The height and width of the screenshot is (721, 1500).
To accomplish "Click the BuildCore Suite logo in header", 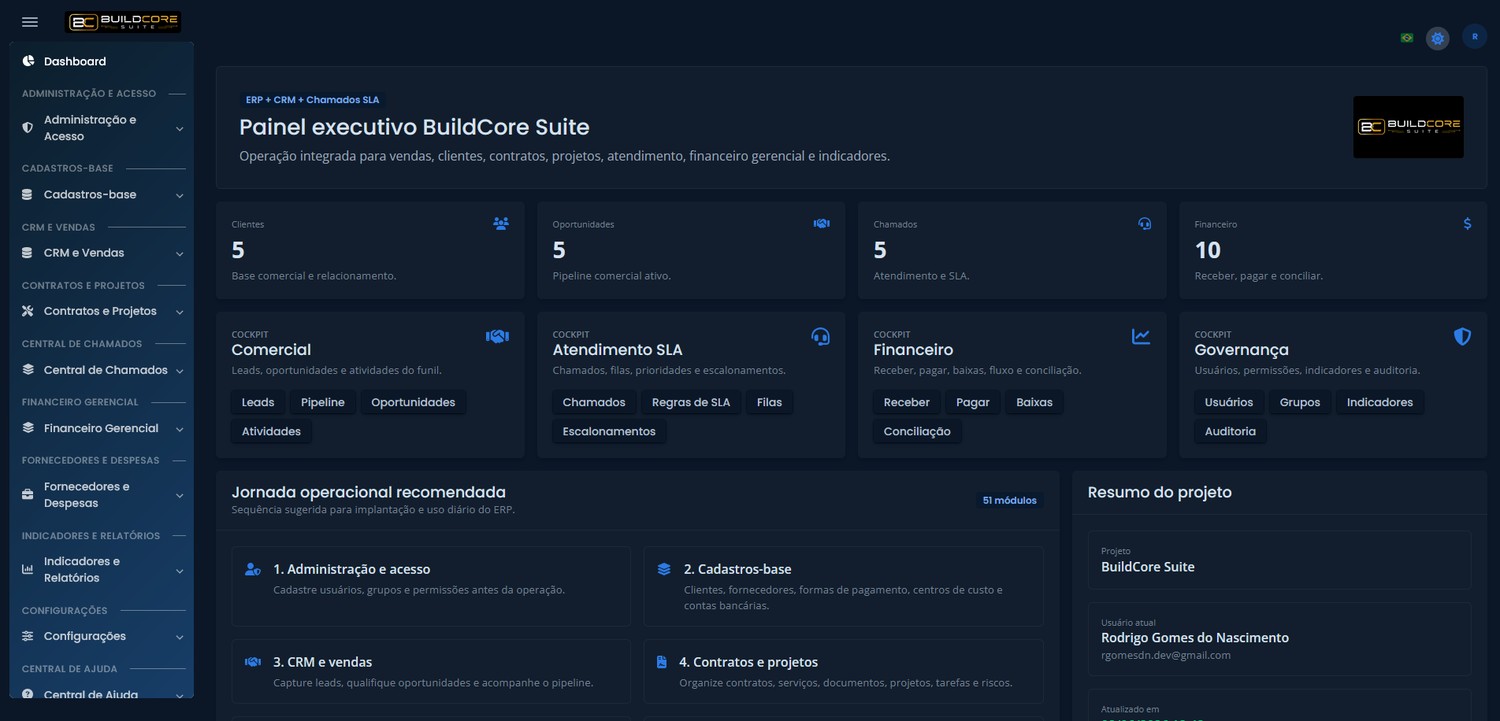I will (x=123, y=22).
